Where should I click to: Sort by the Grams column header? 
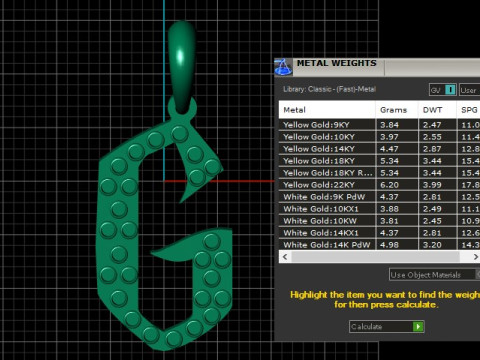click(x=397, y=110)
